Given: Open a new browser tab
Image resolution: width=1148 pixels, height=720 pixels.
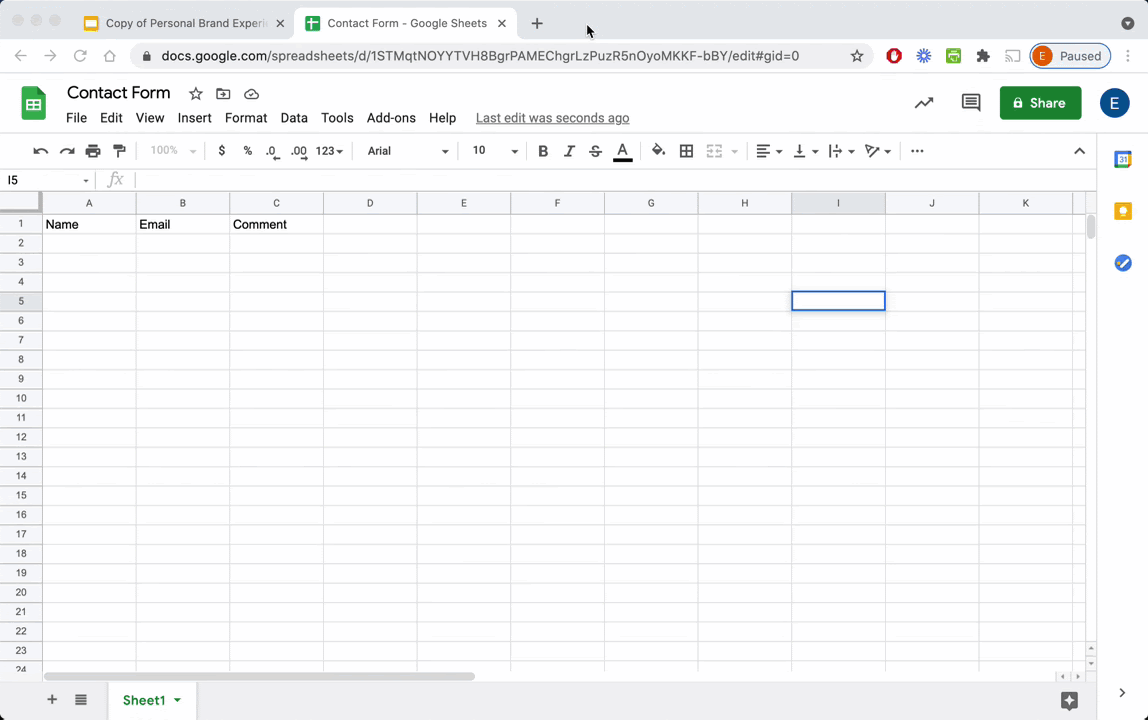Looking at the screenshot, I should pos(537,23).
